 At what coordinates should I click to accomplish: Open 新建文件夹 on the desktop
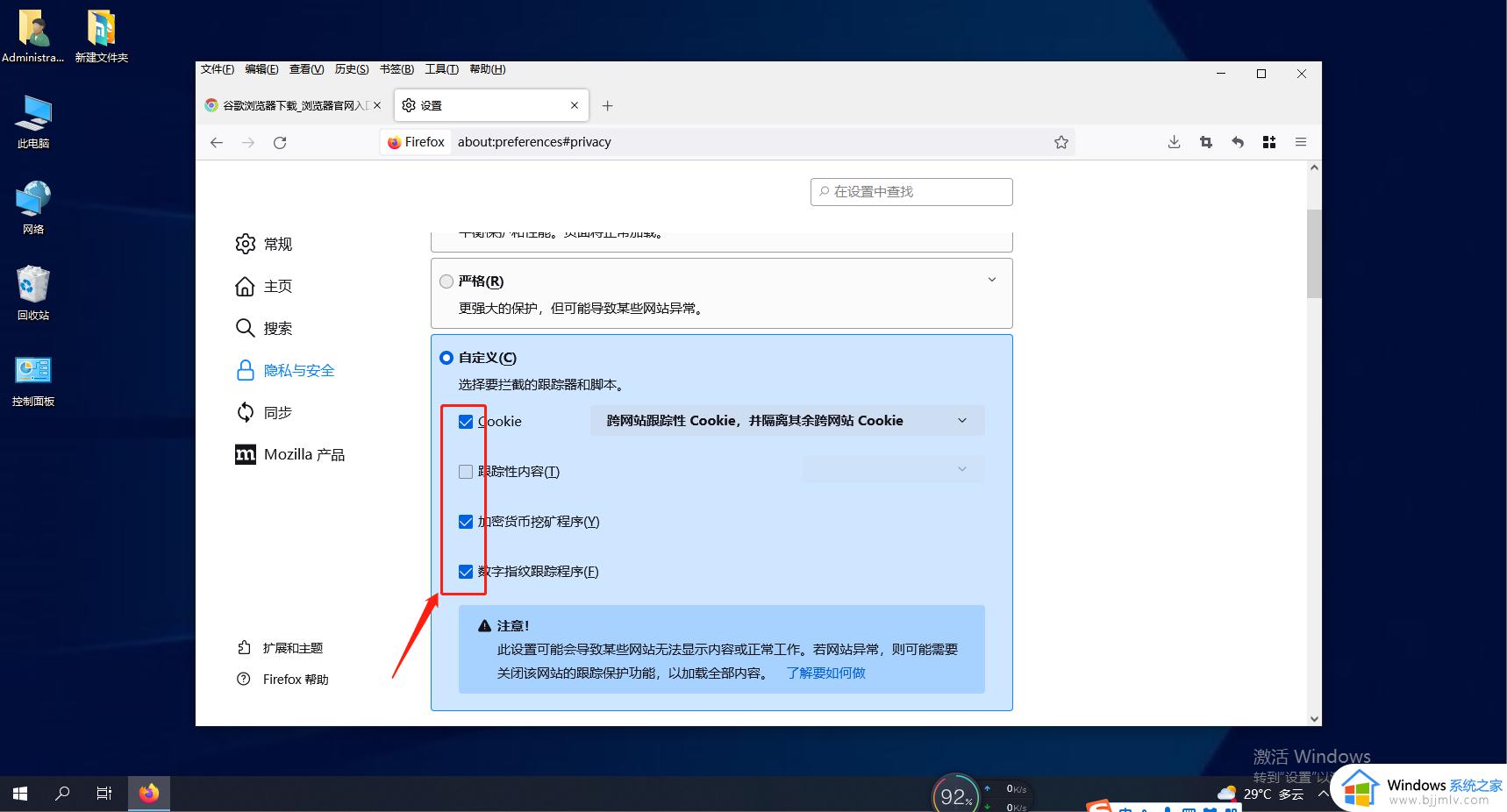coord(102,37)
